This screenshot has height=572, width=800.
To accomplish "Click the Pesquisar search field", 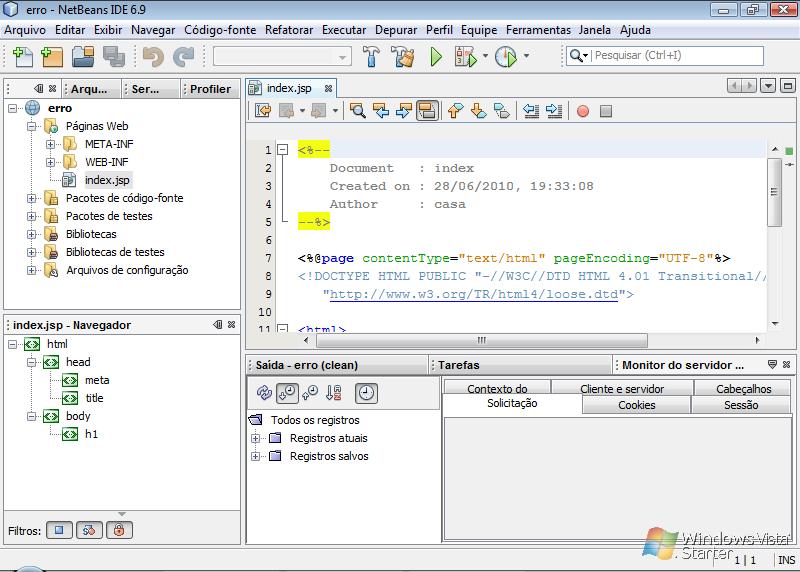I will tap(678, 55).
